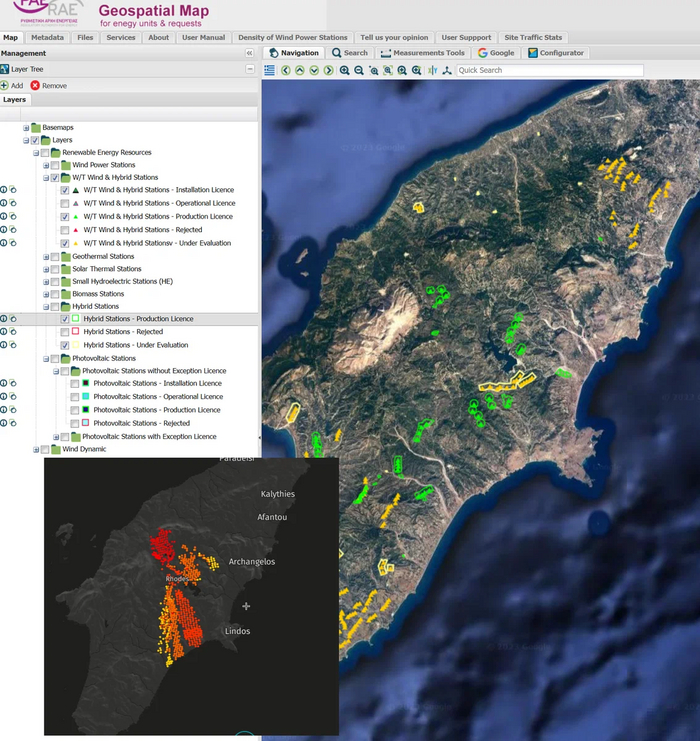Click the Quick Search input field
The height and width of the screenshot is (741, 700).
coord(549,71)
